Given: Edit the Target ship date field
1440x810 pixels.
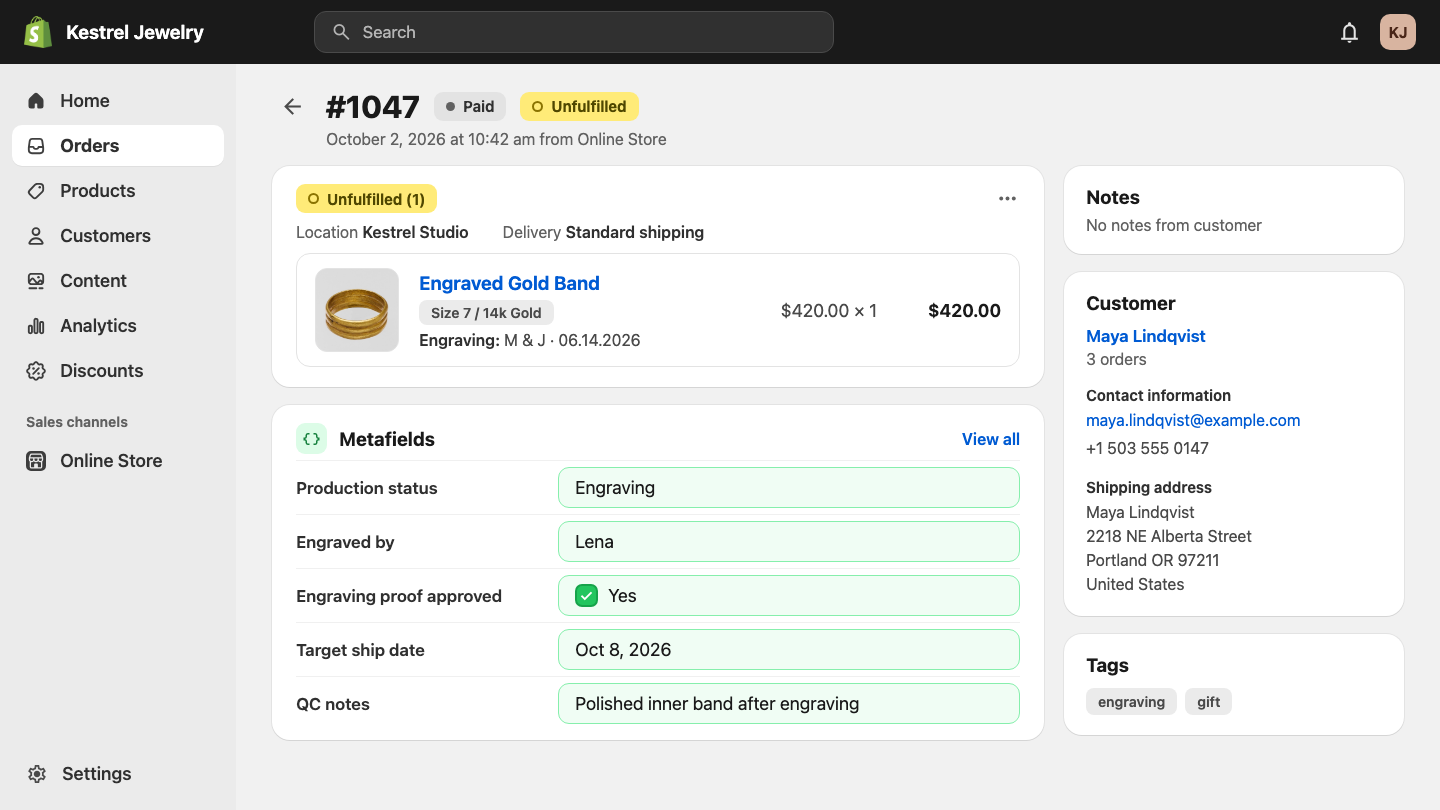Looking at the screenshot, I should click(789, 650).
